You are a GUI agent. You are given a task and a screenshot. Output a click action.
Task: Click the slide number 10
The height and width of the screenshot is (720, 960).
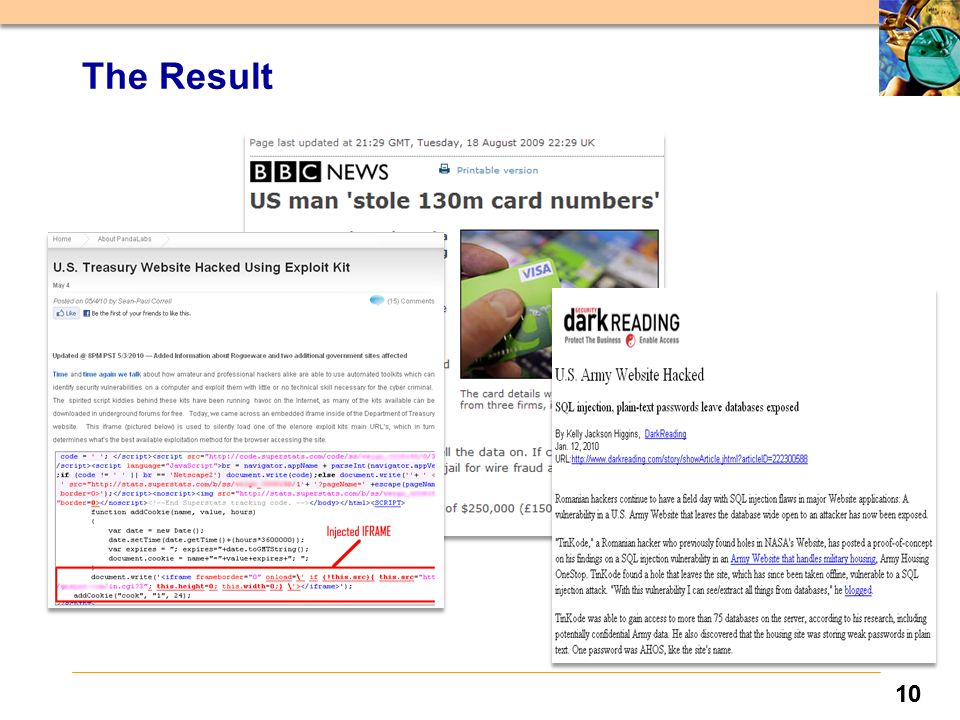click(x=908, y=694)
